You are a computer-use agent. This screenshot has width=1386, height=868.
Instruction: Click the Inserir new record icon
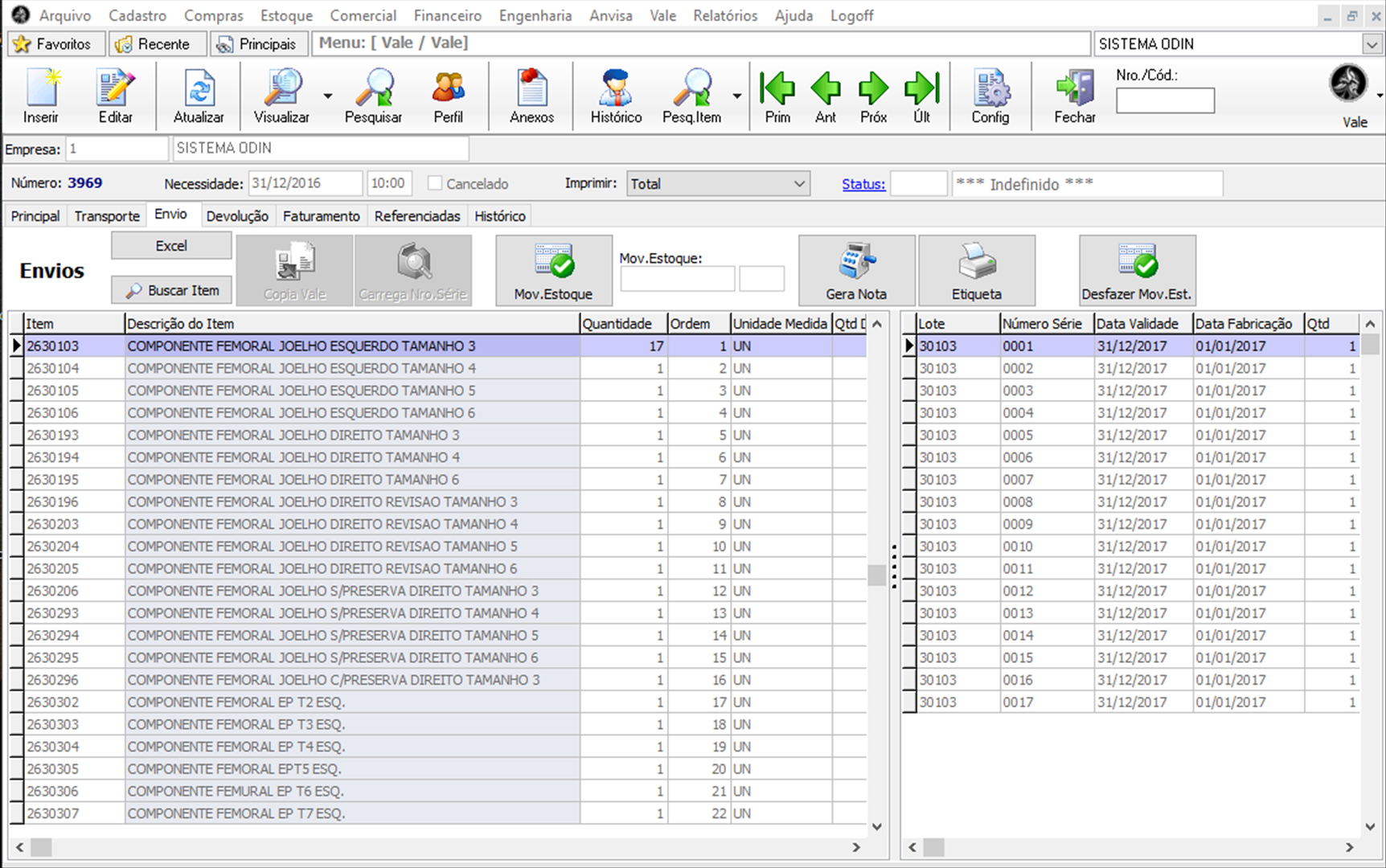point(41,89)
